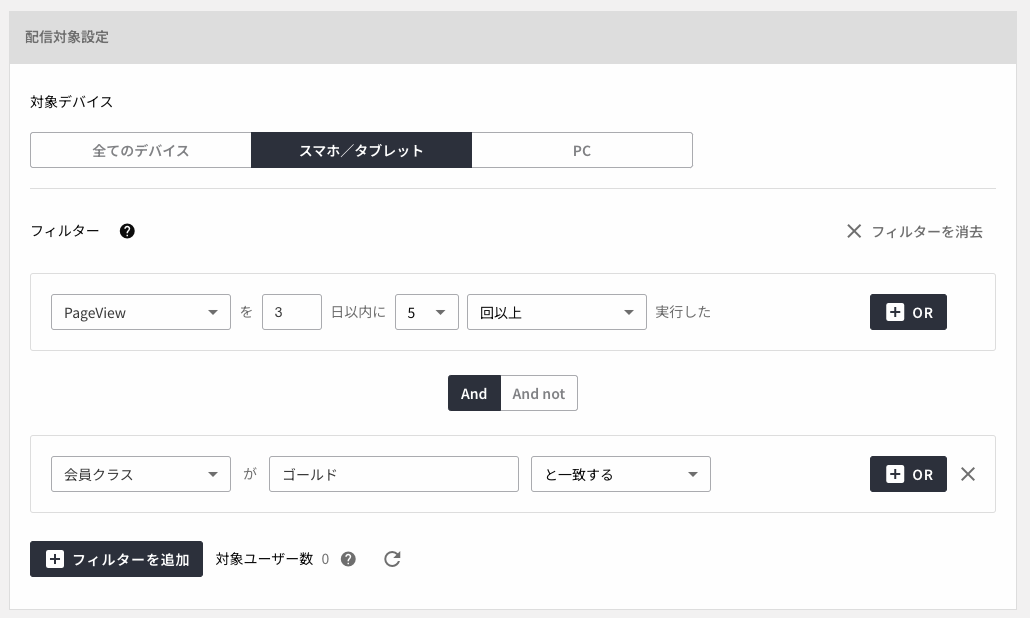Add OR condition to PageView filter
Screen dimensions: 1030x618
(908, 312)
